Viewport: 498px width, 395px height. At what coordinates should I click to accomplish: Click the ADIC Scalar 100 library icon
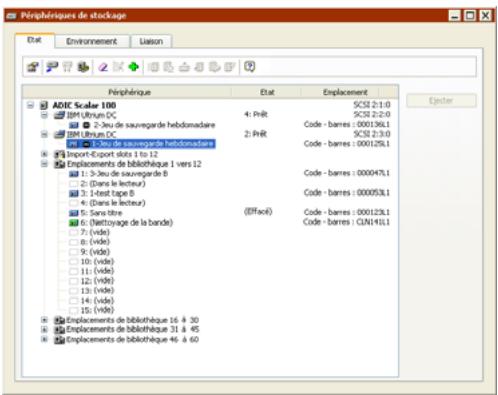pos(44,105)
